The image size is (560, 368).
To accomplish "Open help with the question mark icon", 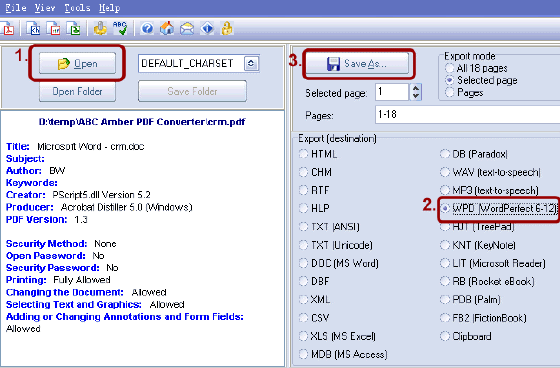I will pyautogui.click(x=147, y=28).
